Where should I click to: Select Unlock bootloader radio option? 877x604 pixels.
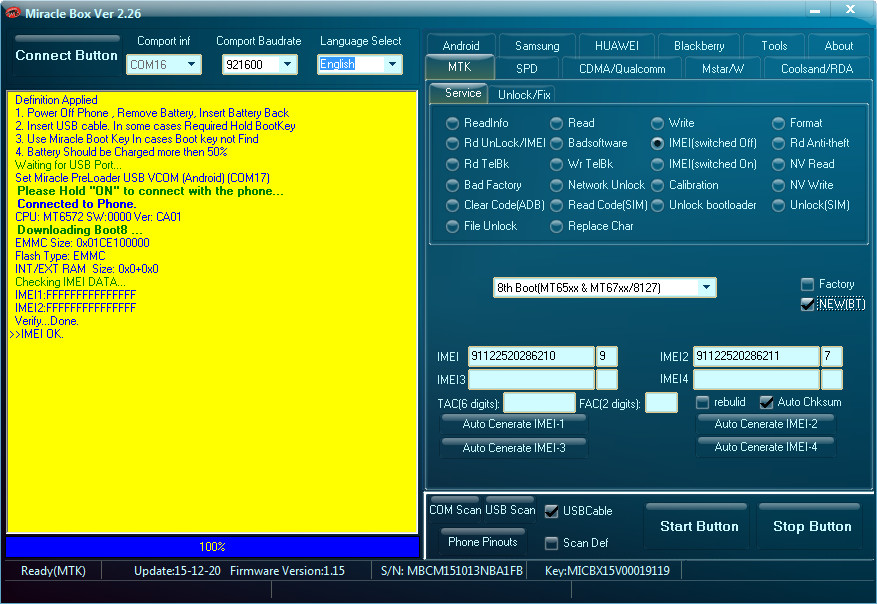(704, 205)
